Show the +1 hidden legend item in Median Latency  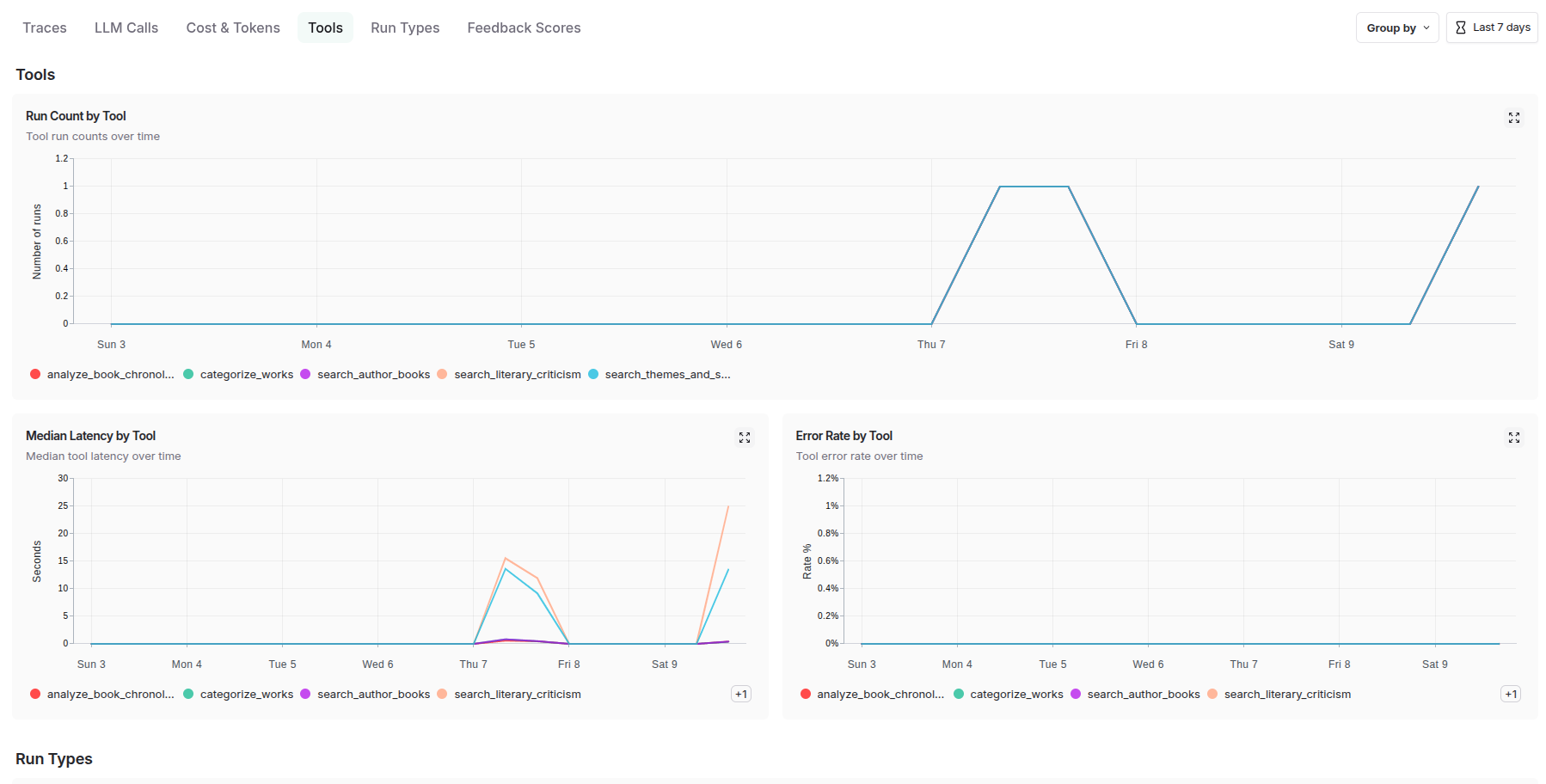740,694
